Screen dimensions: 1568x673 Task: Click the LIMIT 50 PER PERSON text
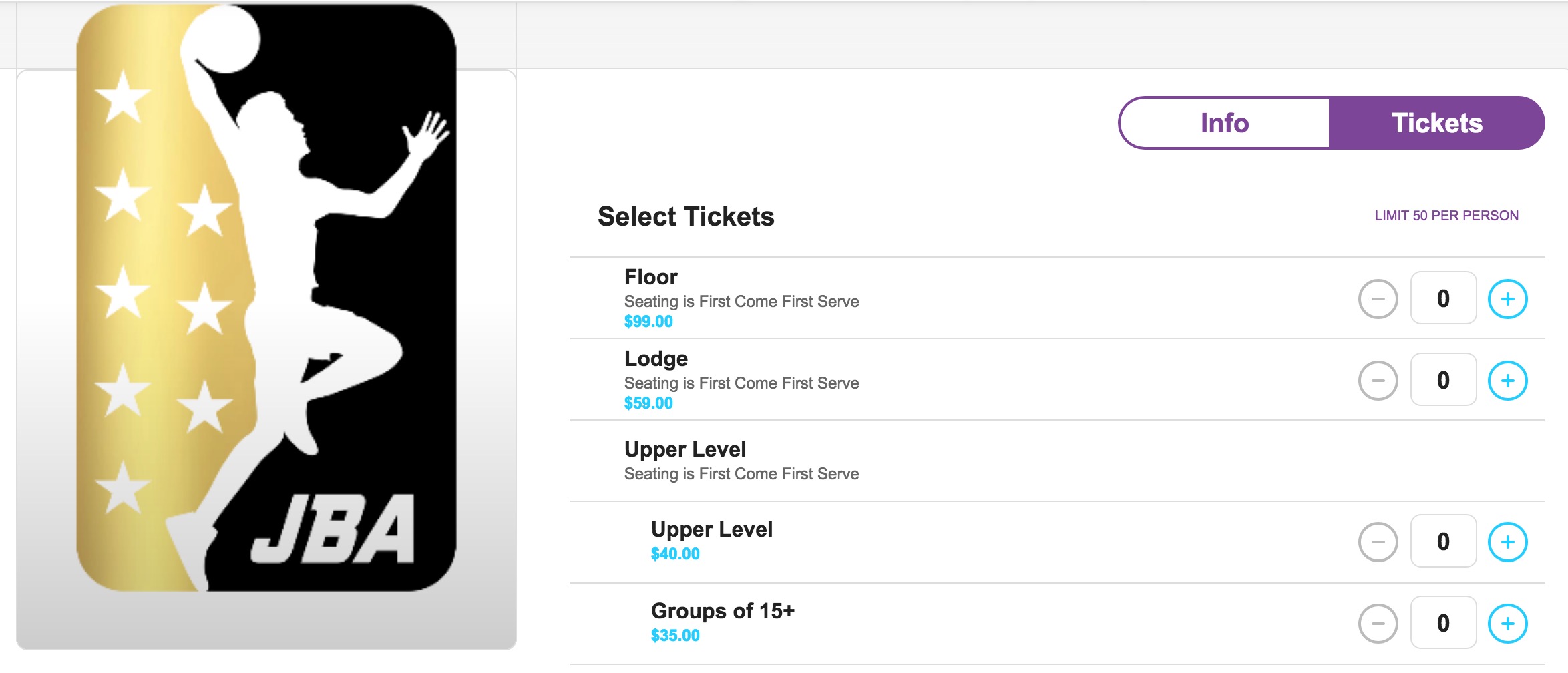tap(1446, 216)
